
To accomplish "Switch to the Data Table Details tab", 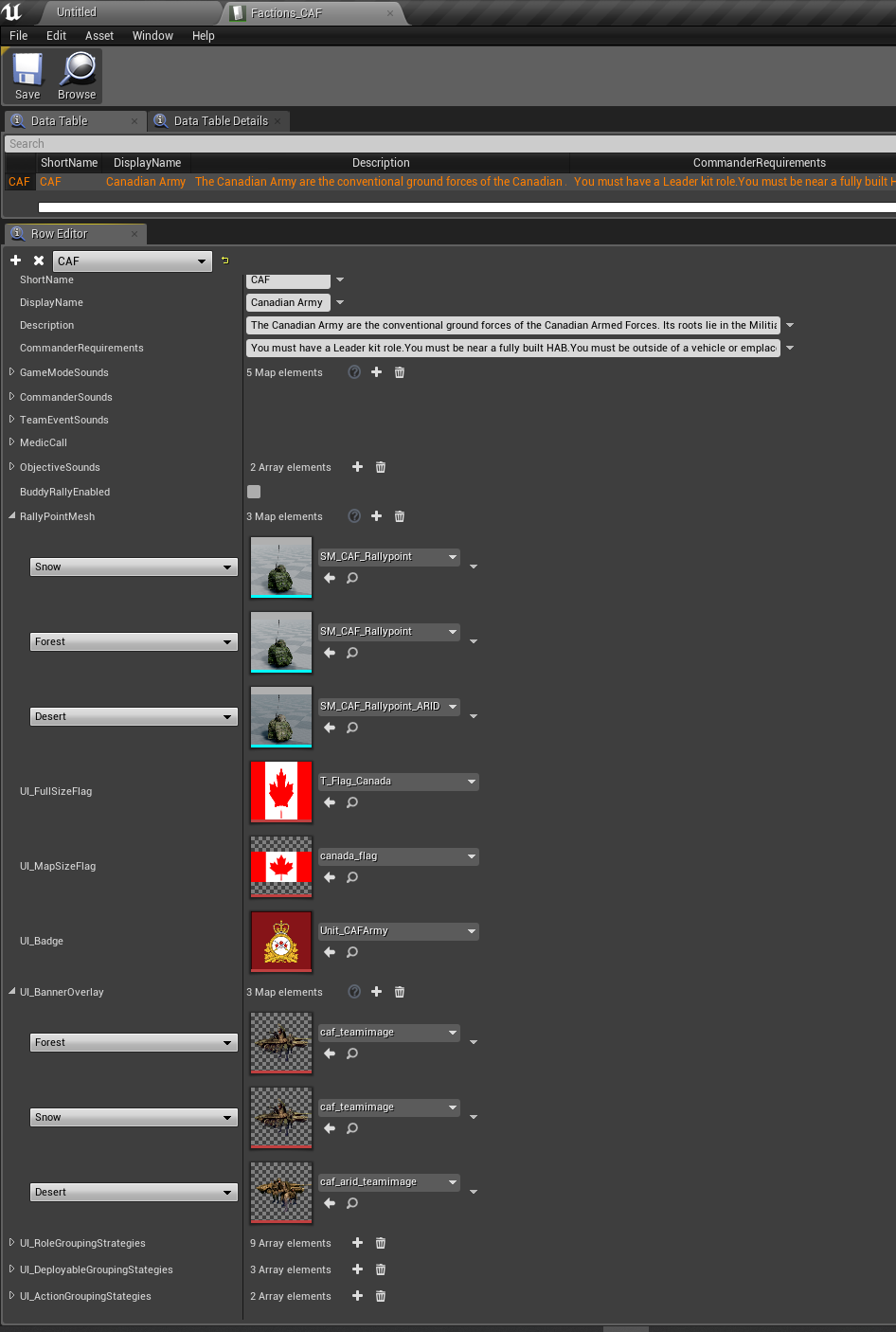I will click(x=221, y=121).
